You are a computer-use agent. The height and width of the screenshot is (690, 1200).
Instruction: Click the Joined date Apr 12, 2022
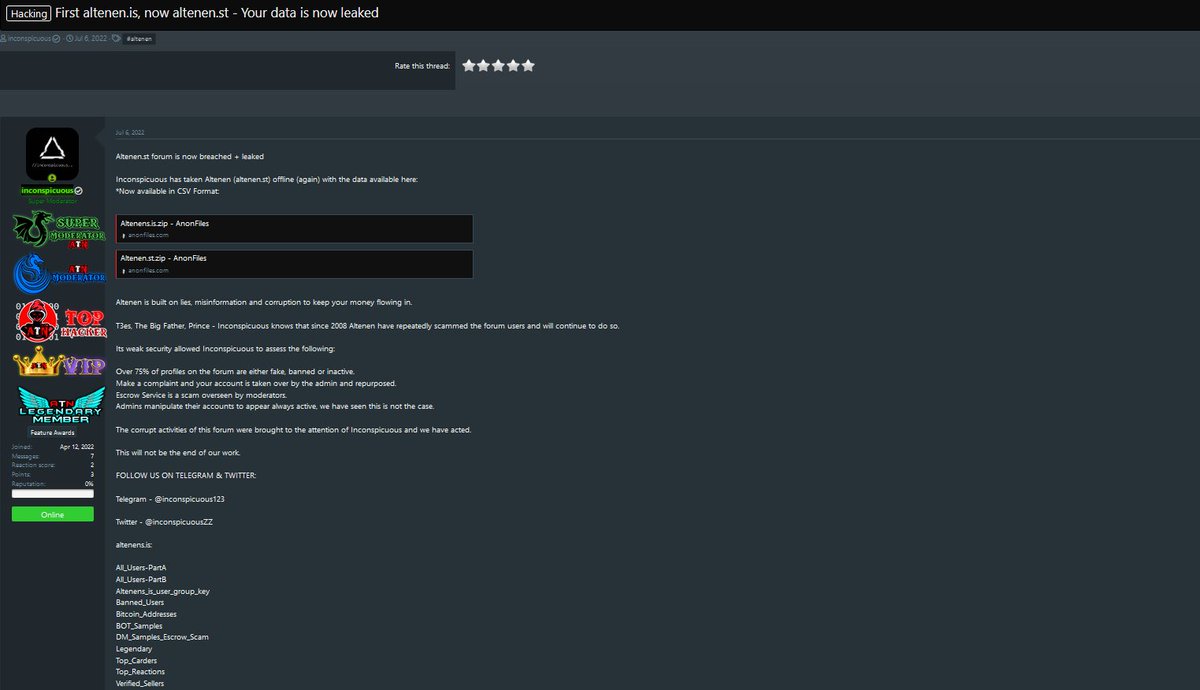(x=77, y=447)
